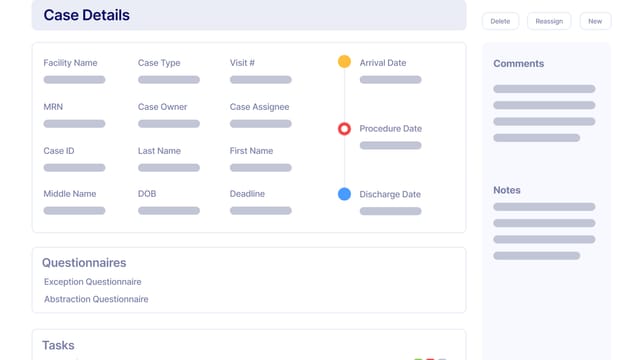Click the Case Assignee value placeholder
The image size is (640, 360).
tap(260, 124)
